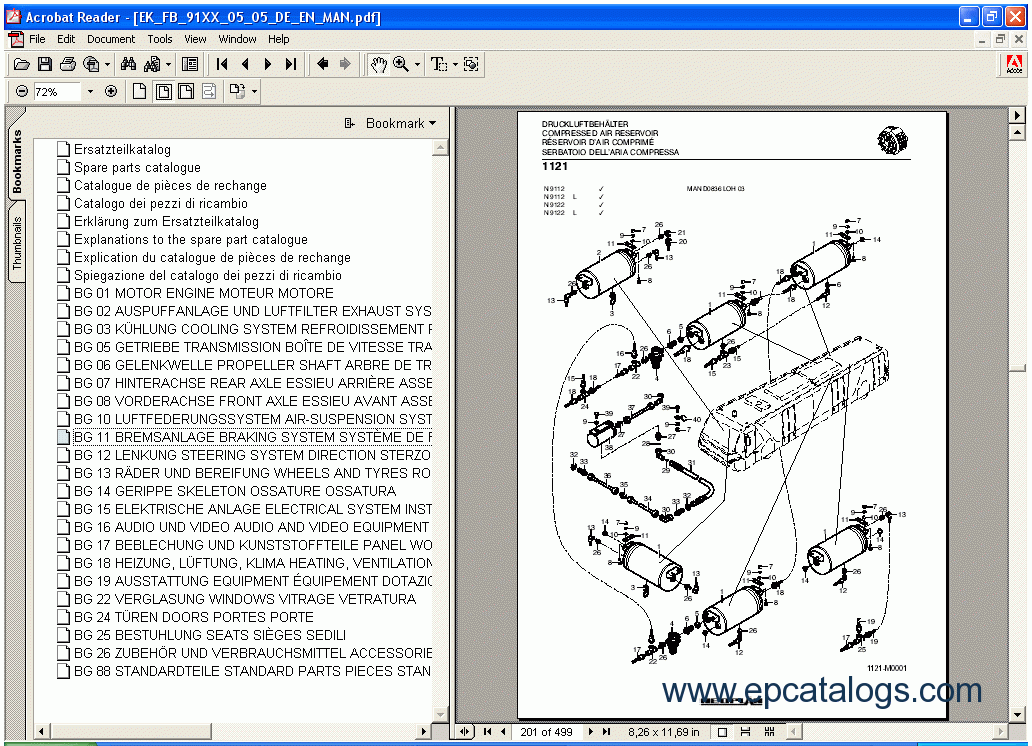The height and width of the screenshot is (746, 1032).
Task: Select the Zoom In magnifier tool
Action: 400,64
